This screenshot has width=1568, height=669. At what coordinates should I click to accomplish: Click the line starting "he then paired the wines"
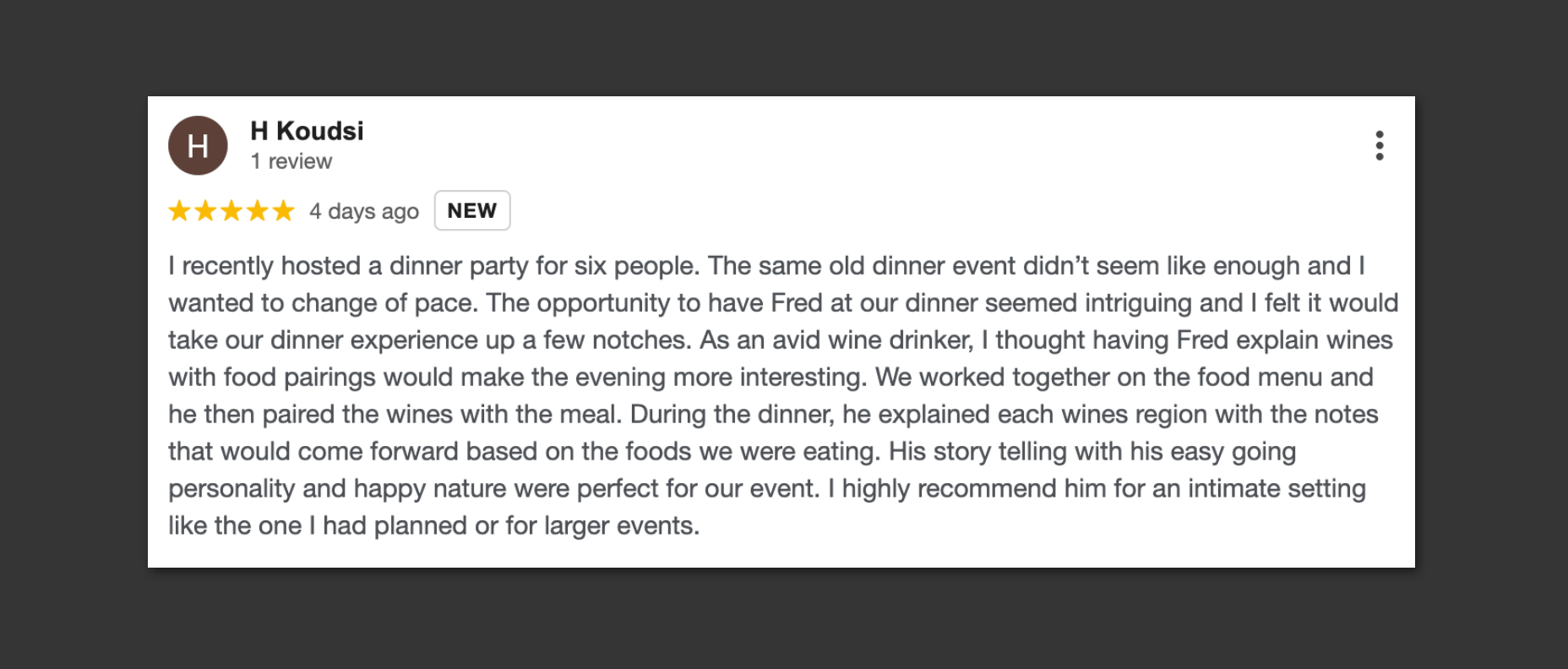(x=773, y=415)
